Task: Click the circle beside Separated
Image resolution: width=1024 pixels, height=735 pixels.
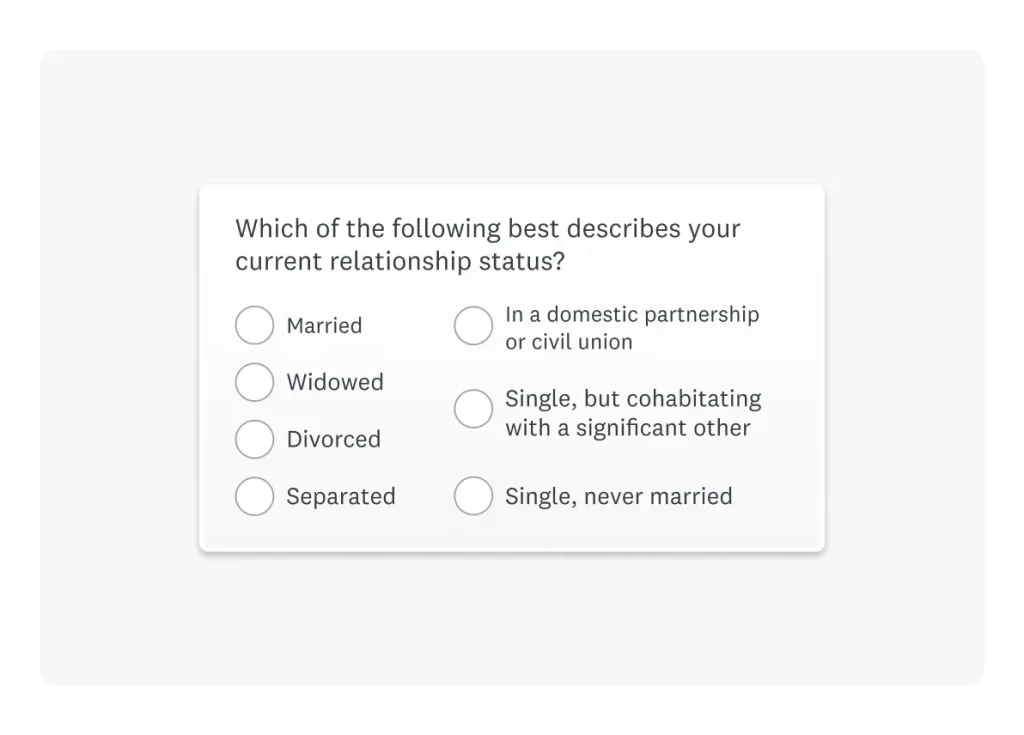Action: (254, 496)
